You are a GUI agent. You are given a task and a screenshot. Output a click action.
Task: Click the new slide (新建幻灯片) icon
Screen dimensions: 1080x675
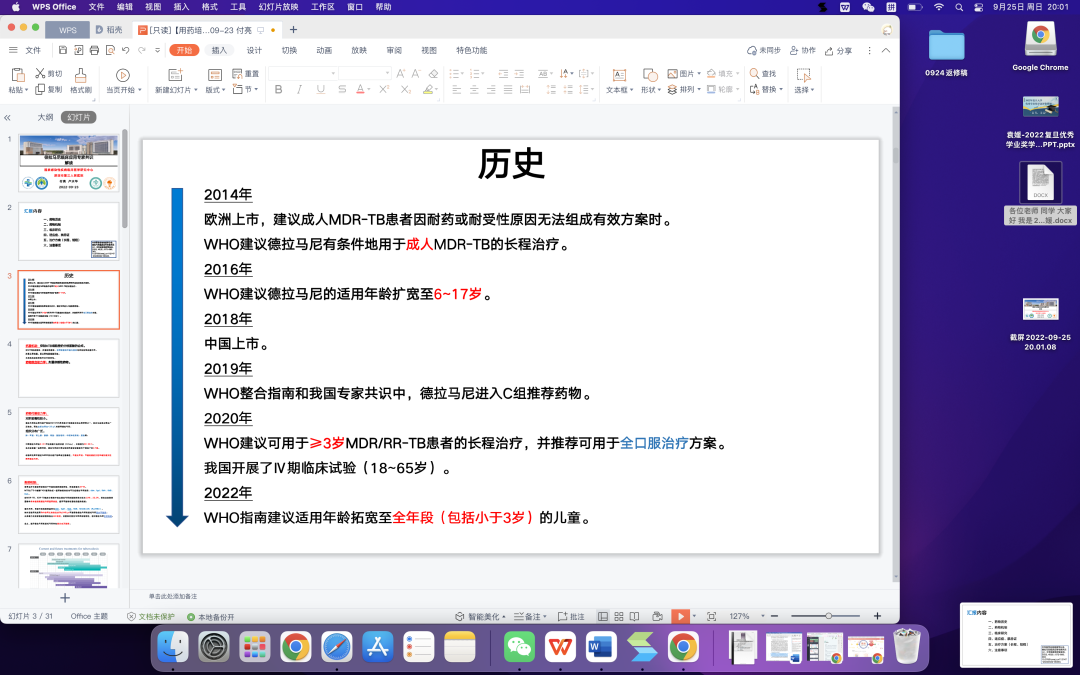pyautogui.click(x=175, y=75)
